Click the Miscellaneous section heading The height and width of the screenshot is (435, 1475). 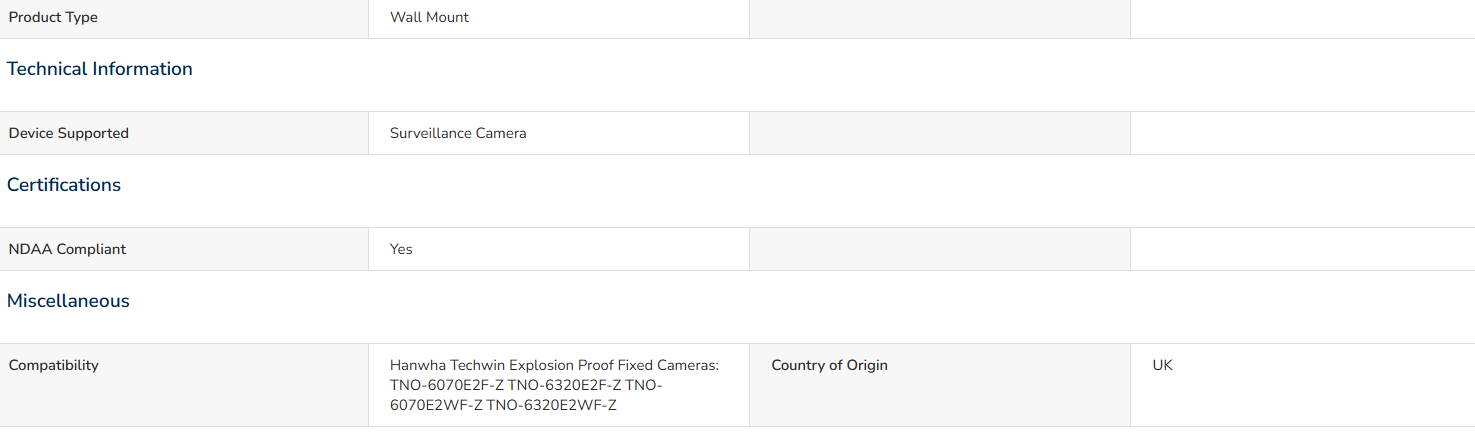point(68,301)
